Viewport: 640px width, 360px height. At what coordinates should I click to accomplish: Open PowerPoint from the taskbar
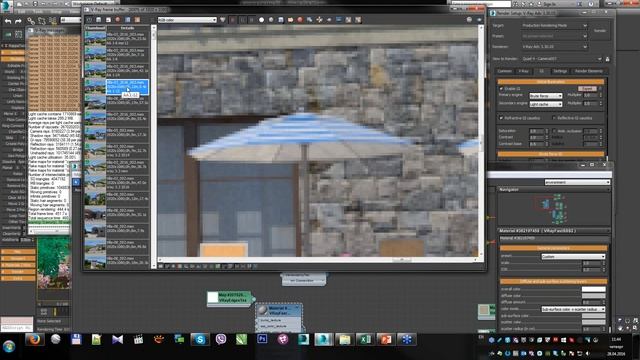click(x=386, y=339)
